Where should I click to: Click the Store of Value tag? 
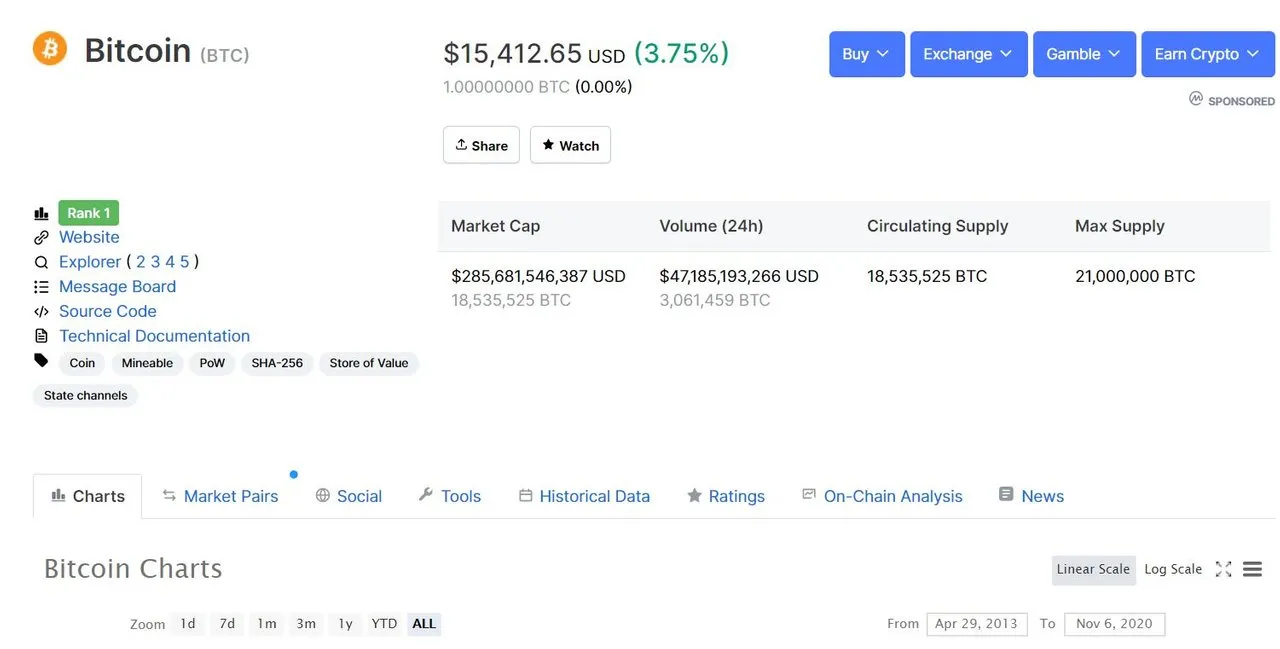[369, 363]
